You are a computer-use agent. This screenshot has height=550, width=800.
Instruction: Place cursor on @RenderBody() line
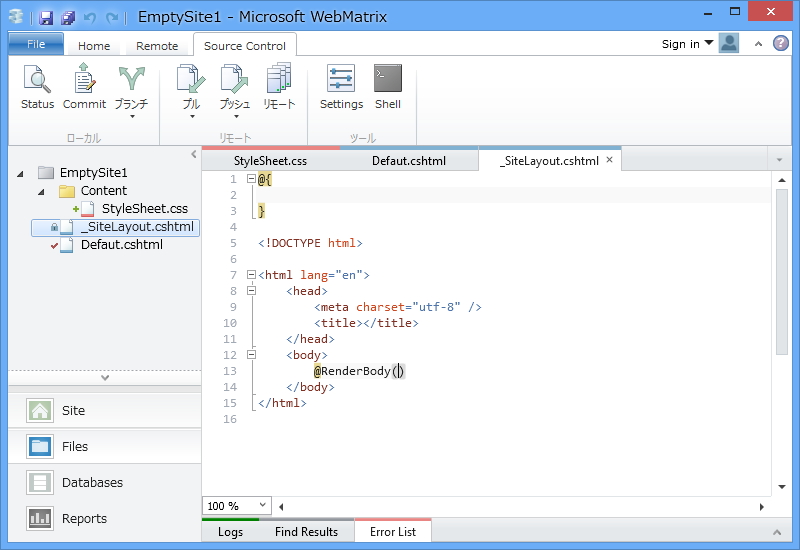(x=359, y=371)
